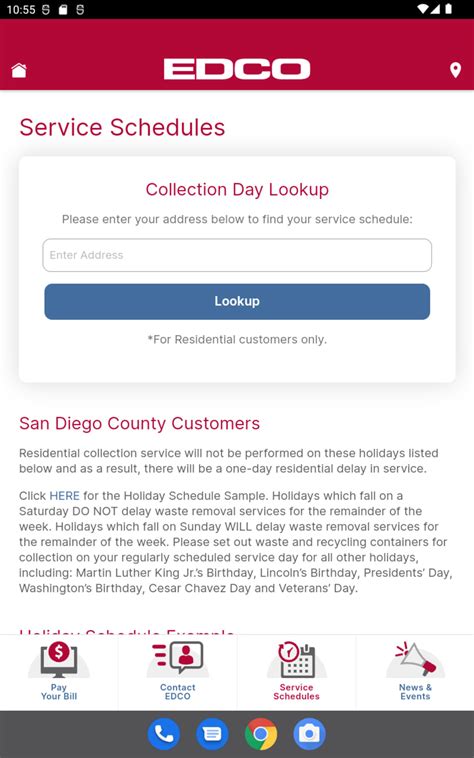The height and width of the screenshot is (758, 474).
Task: Select the News & Events tab label
Action: [x=415, y=692]
